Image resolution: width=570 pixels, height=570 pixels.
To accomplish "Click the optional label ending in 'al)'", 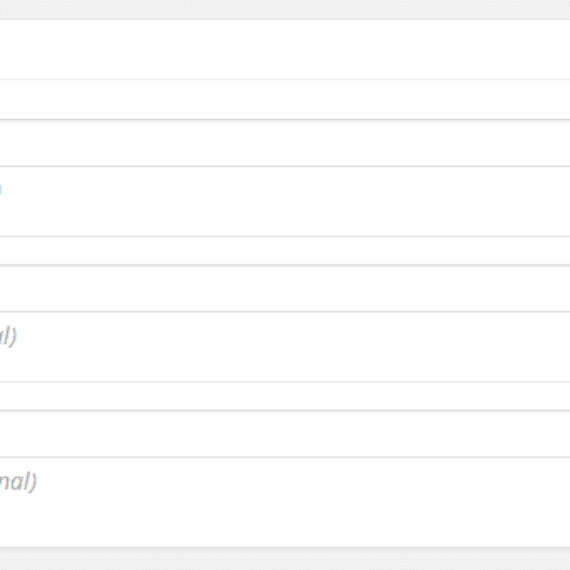I will [x=8, y=336].
